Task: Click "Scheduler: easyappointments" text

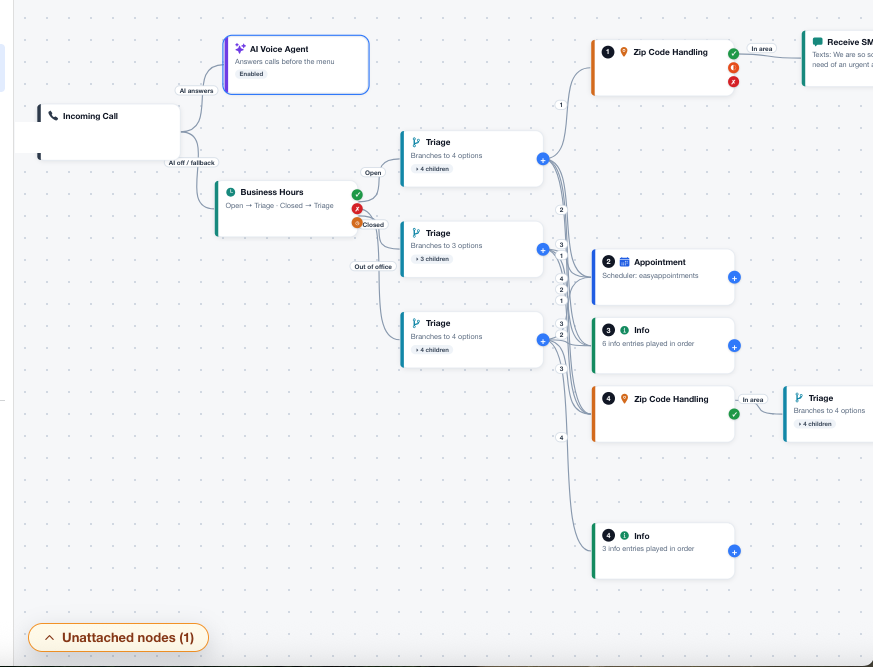Action: click(650, 276)
